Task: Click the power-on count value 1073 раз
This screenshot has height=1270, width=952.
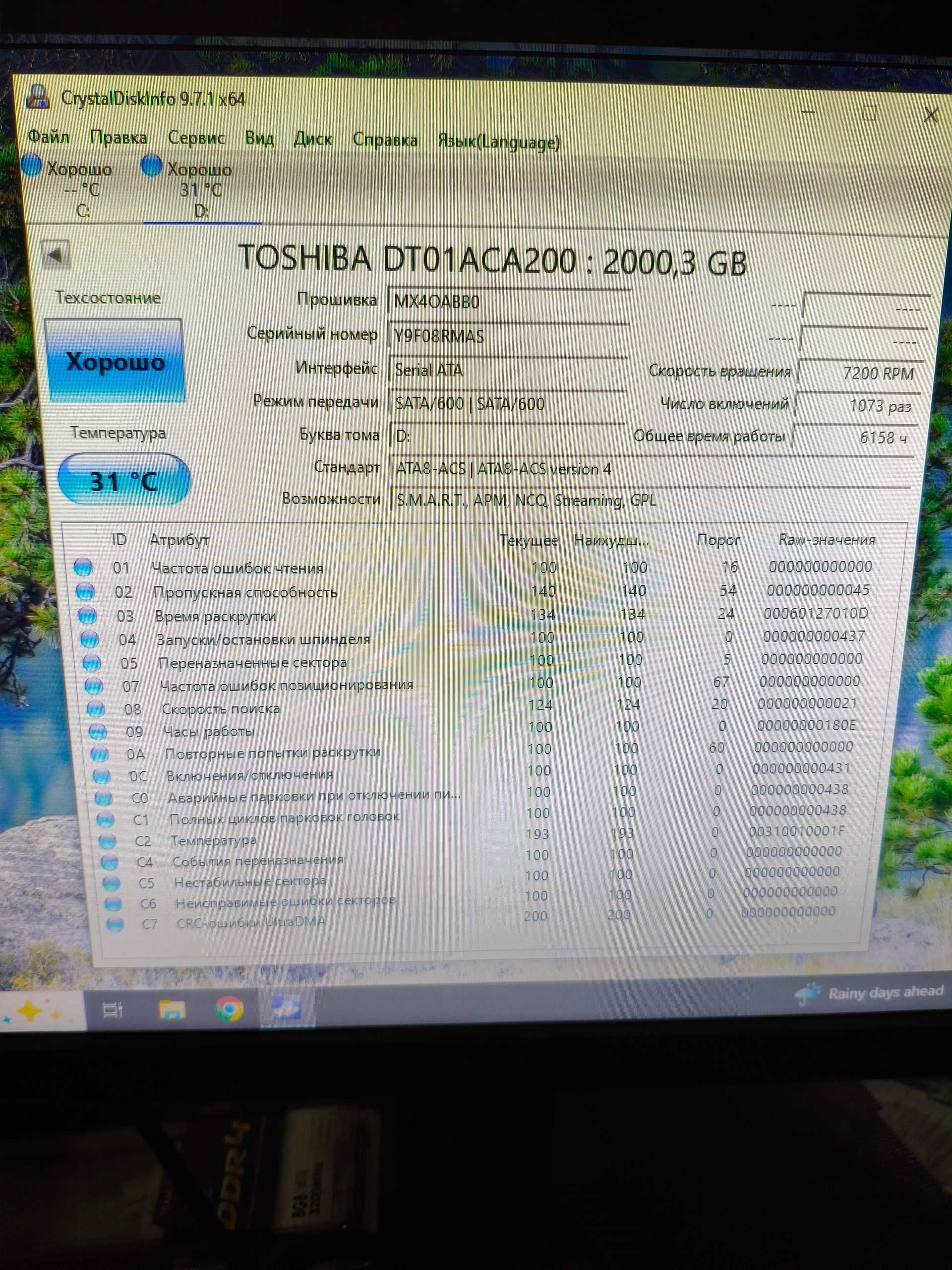Action: point(858,405)
